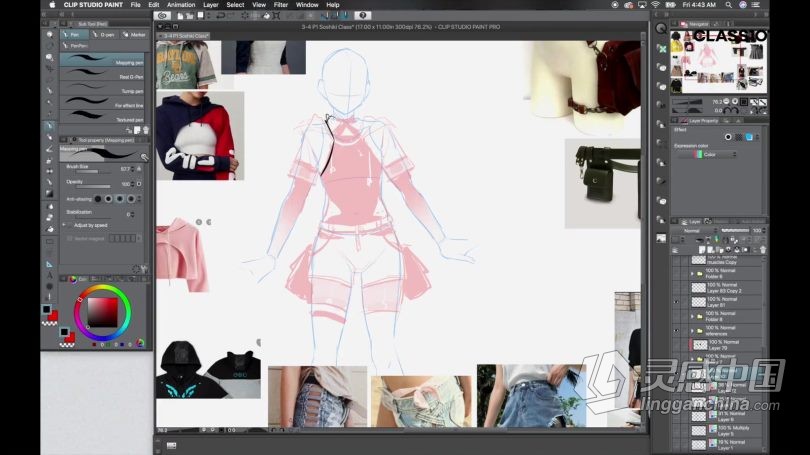The image size is (810, 455).
Task: Click the green cross material icon in dock
Action: (x=661, y=49)
